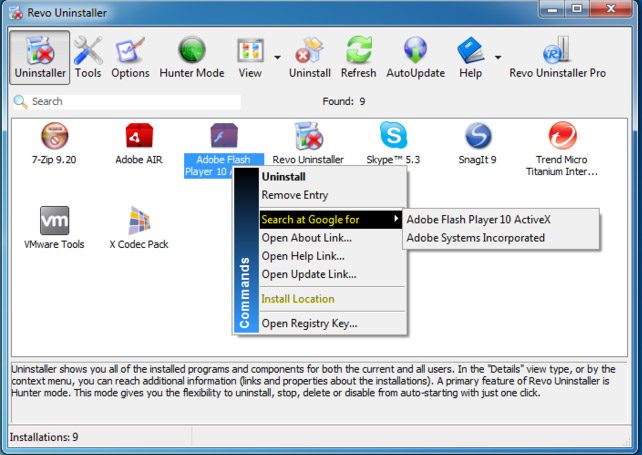Open the Search at Google for submenu
This screenshot has width=642, height=455.
331,220
